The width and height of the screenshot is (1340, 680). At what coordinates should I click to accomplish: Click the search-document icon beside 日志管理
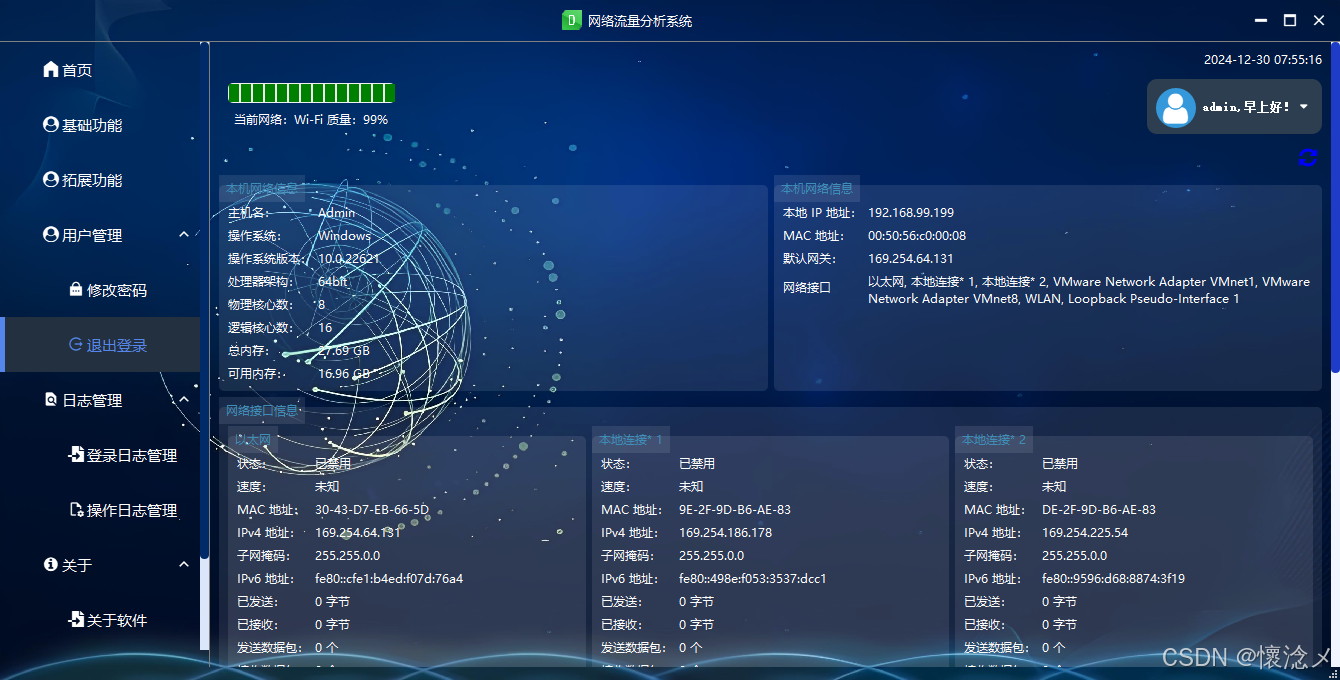point(51,400)
